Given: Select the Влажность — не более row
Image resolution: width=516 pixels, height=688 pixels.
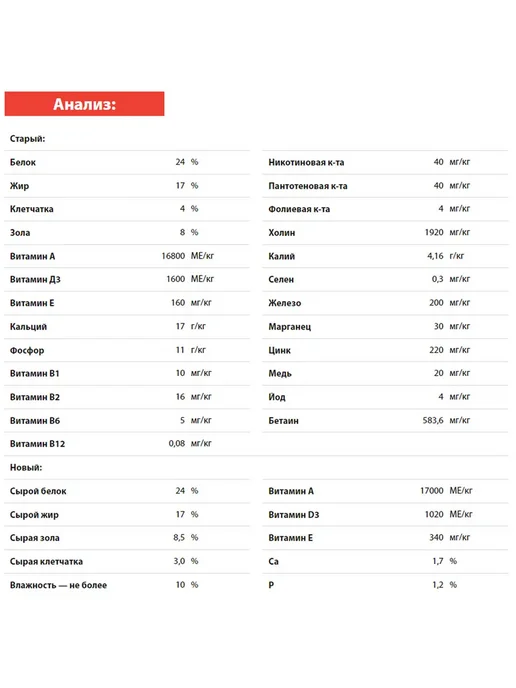Looking at the screenshot, I should click(x=127, y=585).
